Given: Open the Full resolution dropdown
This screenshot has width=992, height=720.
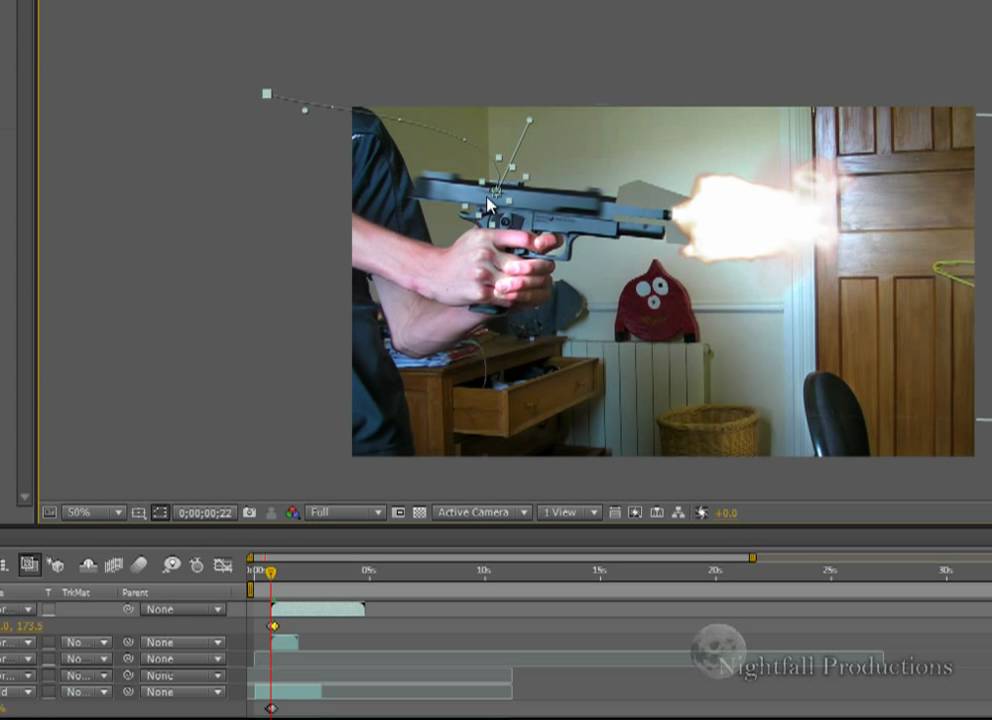Looking at the screenshot, I should click(x=345, y=512).
